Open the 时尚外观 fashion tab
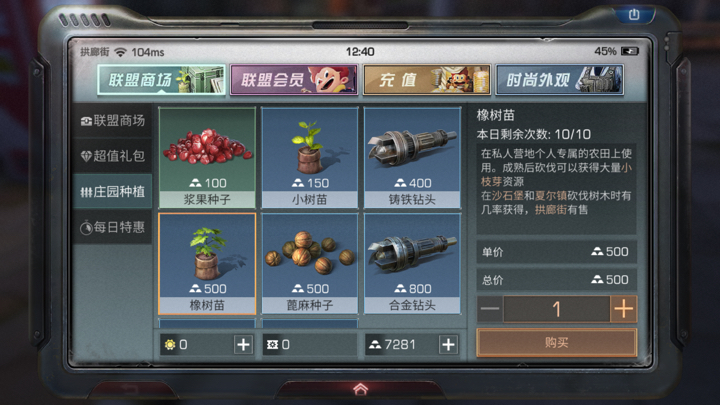 coord(559,80)
